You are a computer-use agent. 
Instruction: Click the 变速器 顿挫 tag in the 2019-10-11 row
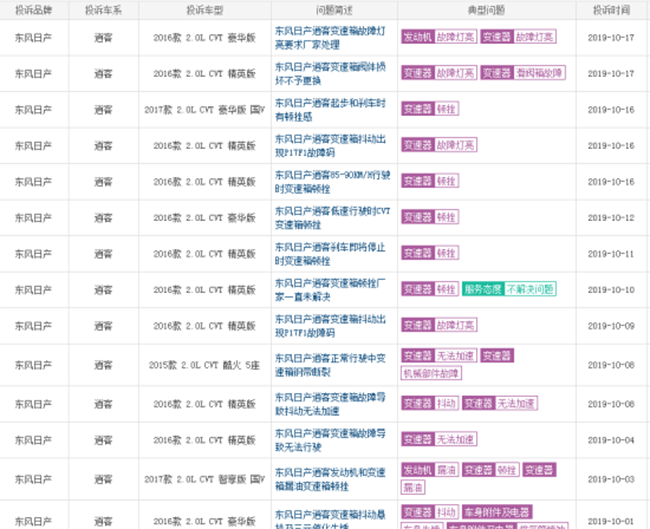point(430,253)
